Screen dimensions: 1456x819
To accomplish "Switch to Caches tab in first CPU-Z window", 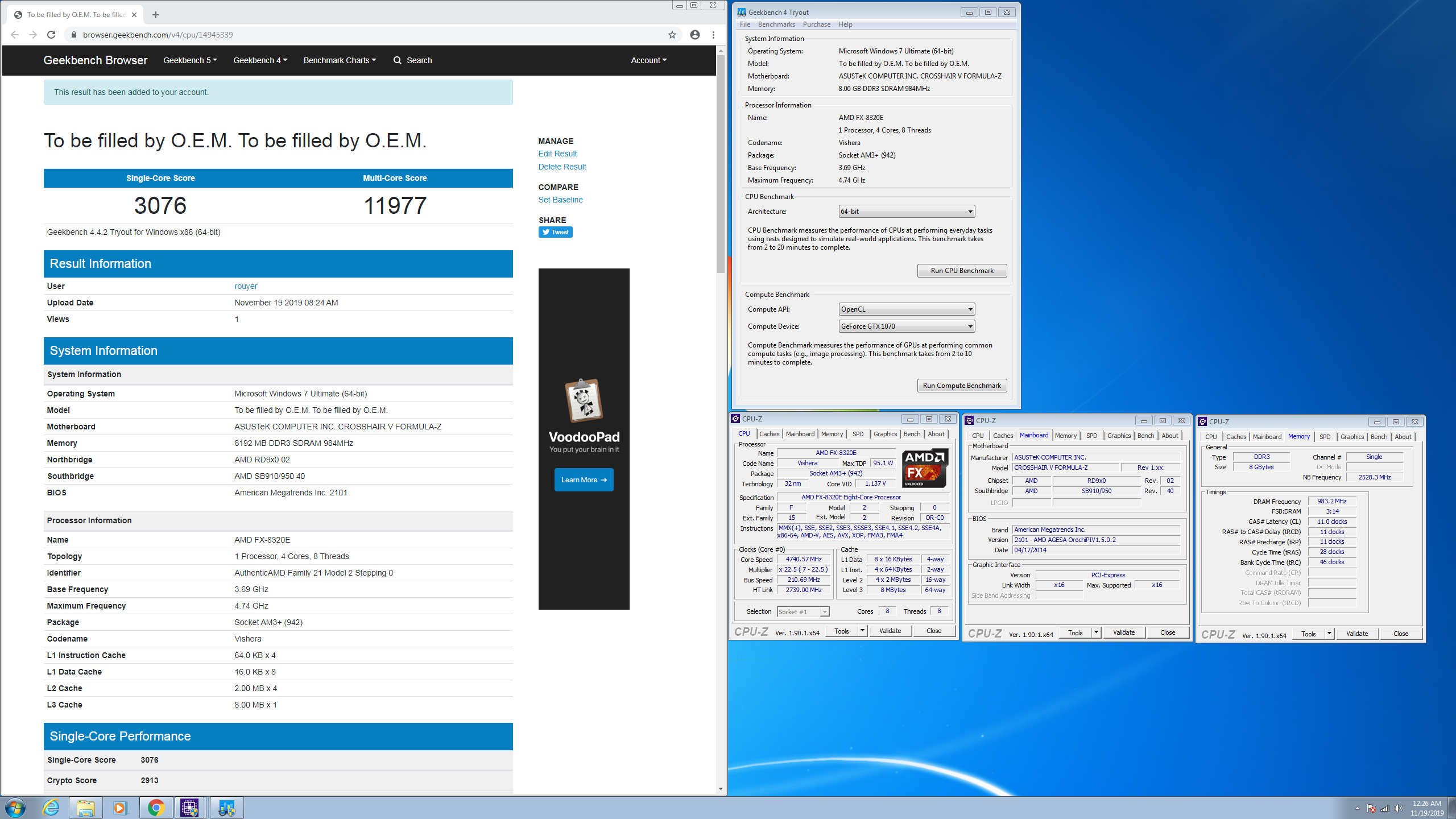I will pos(769,434).
